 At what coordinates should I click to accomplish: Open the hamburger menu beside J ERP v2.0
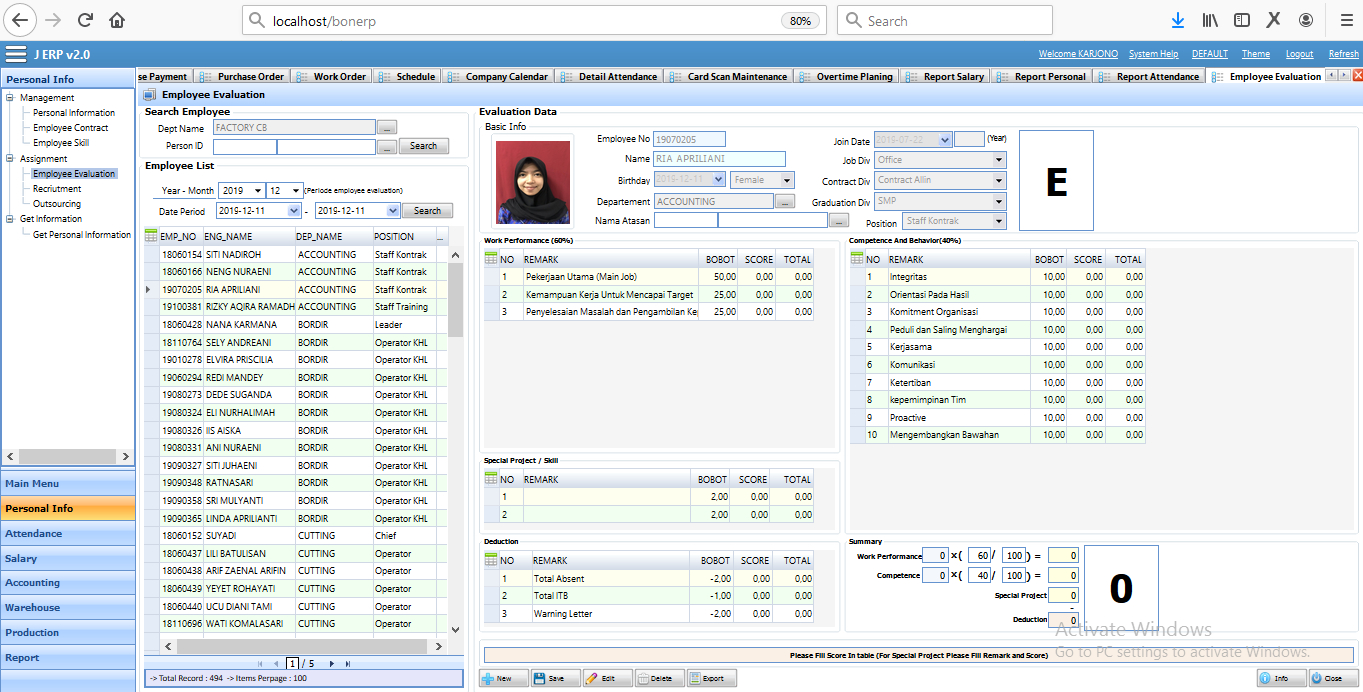click(x=15, y=54)
